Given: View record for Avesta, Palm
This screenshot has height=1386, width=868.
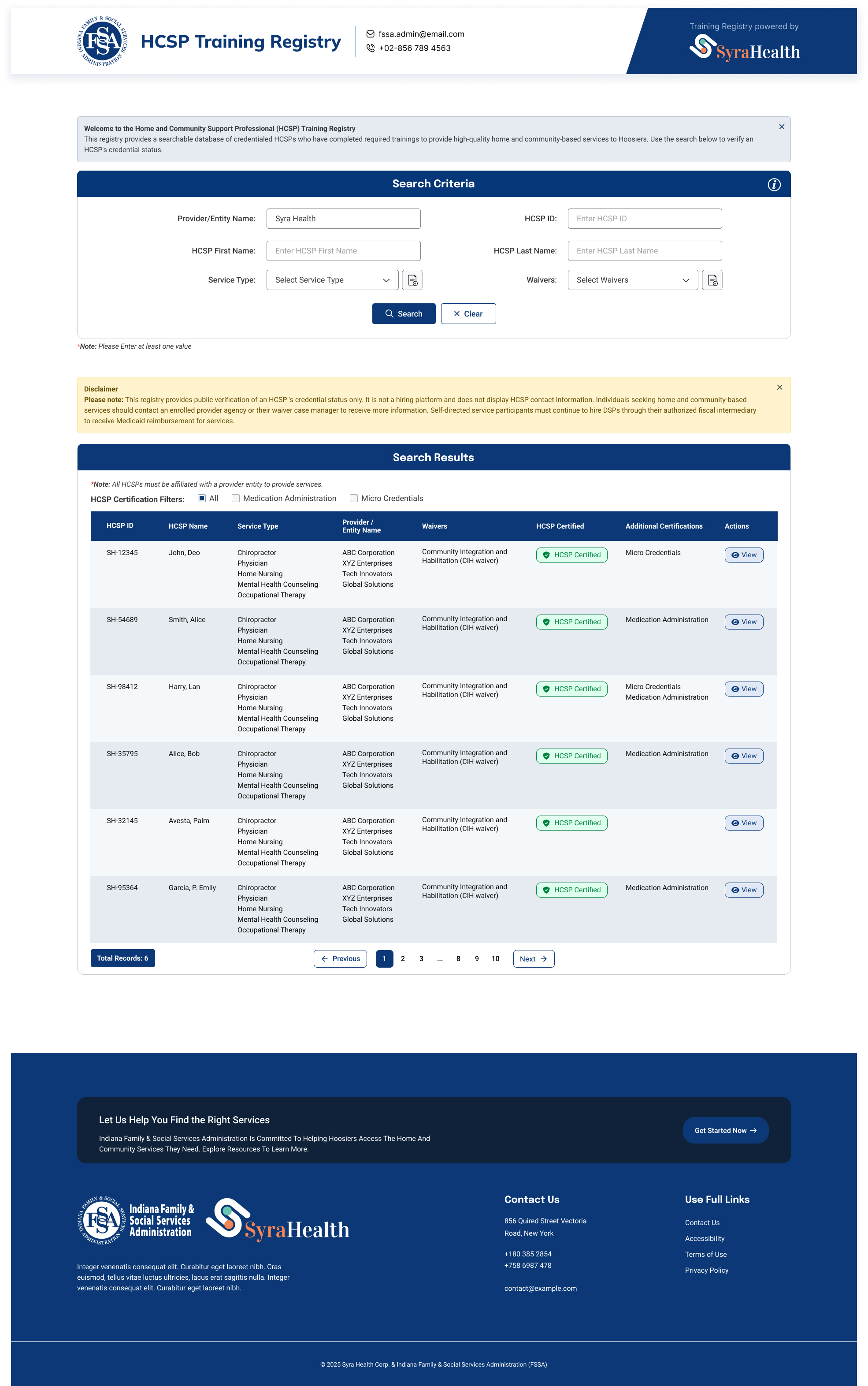Looking at the screenshot, I should click(743, 823).
